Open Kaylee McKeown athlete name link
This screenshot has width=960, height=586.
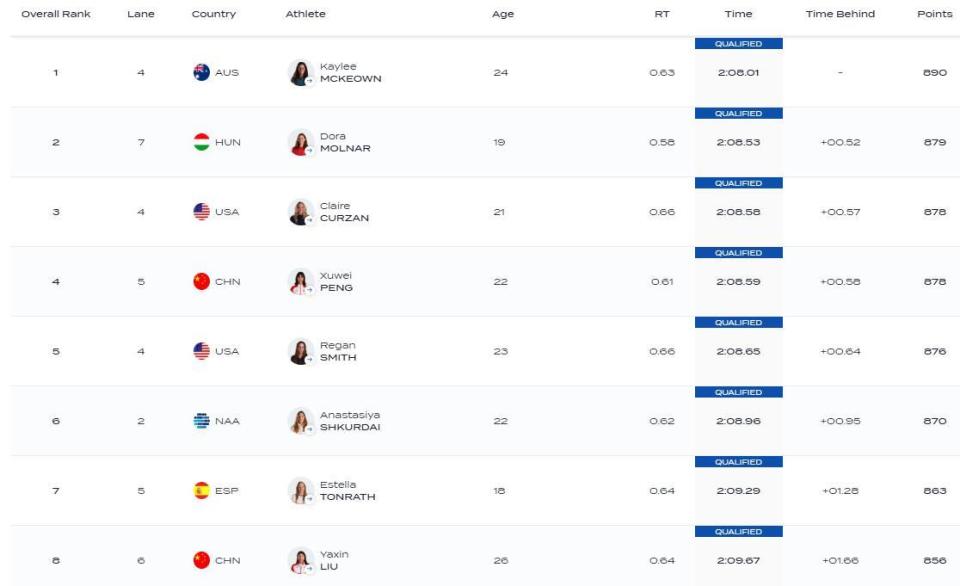(x=350, y=72)
